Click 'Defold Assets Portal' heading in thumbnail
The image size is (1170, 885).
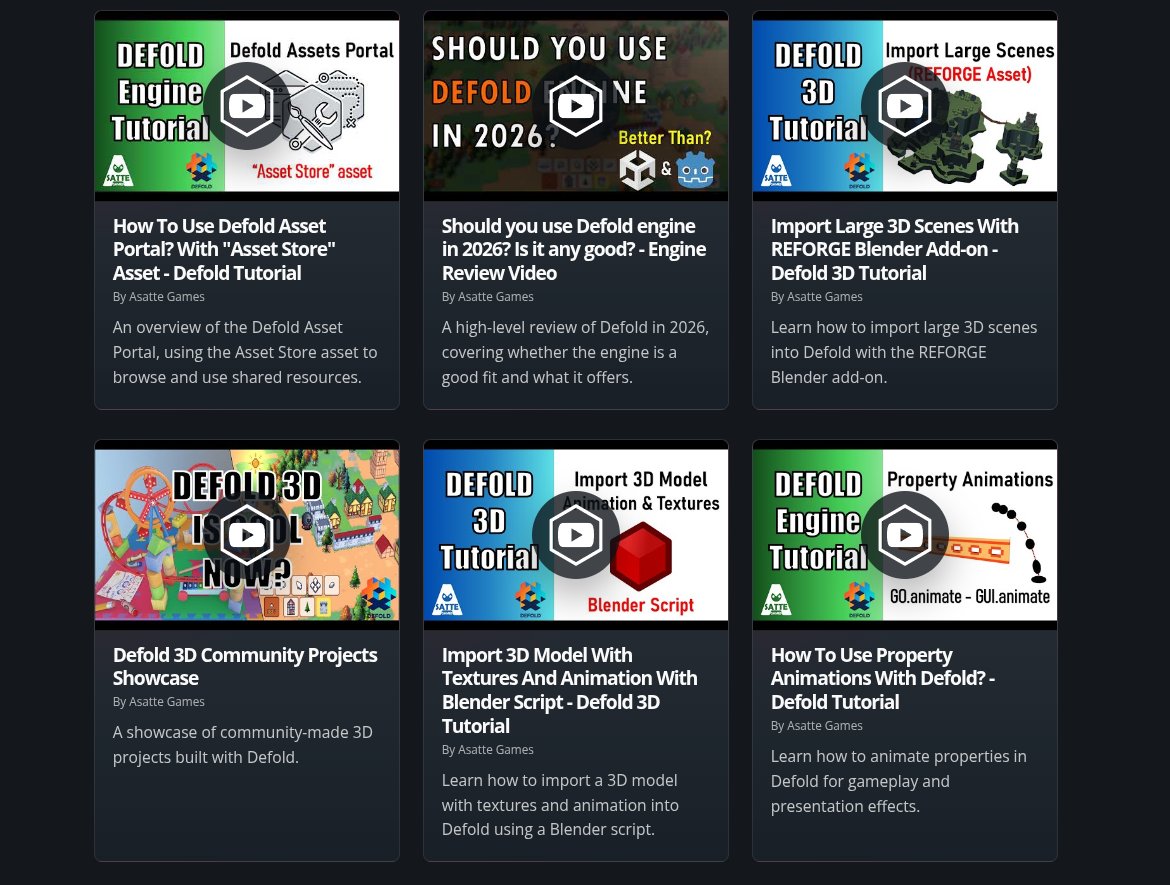[312, 51]
